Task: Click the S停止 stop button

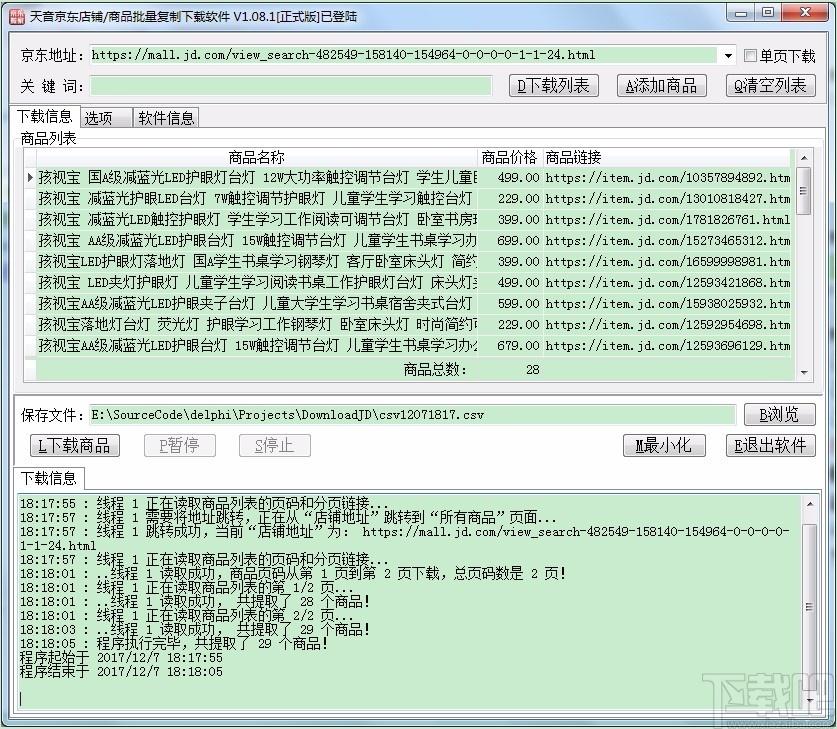Action: 274,446
